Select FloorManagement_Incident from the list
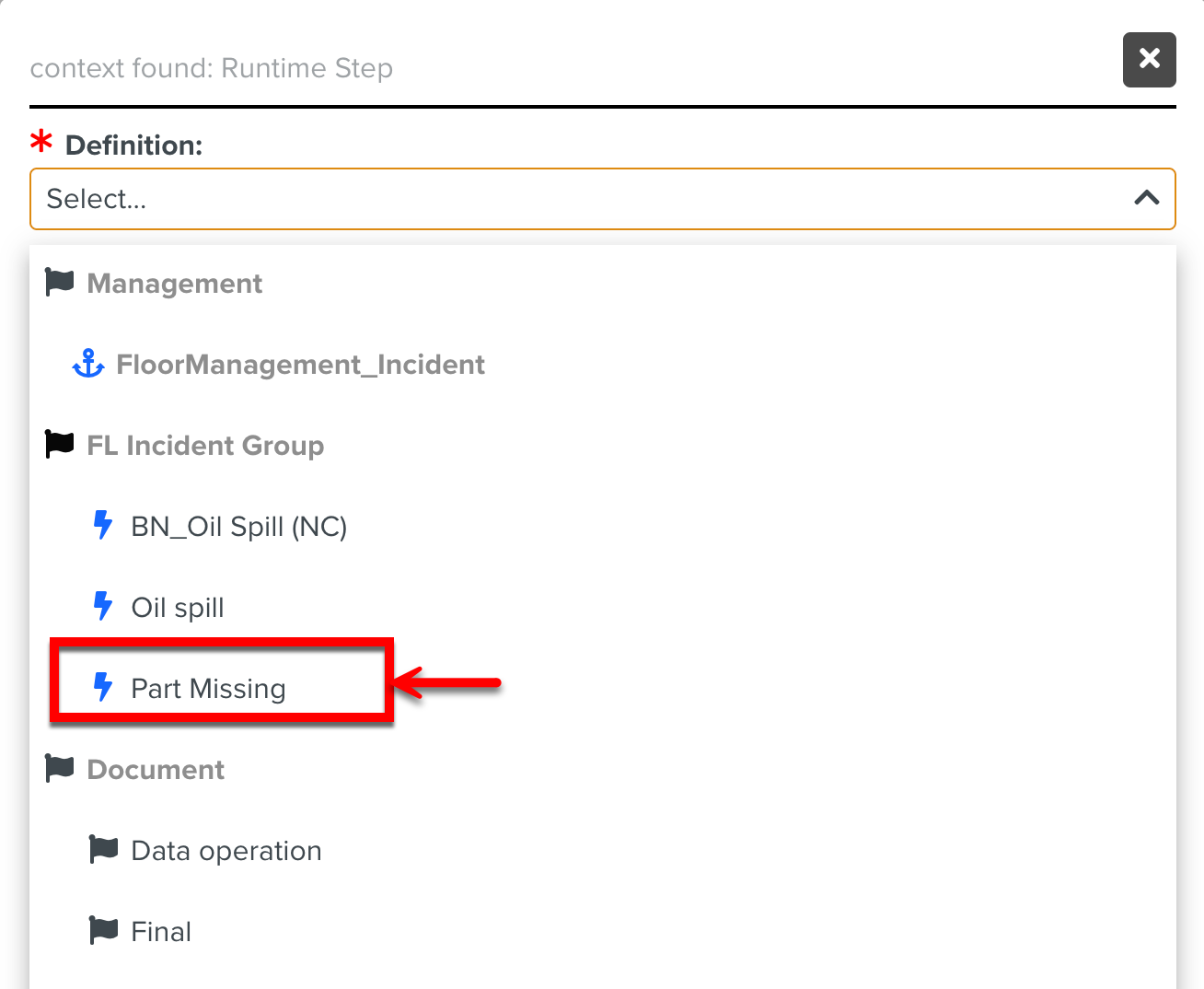 click(300, 364)
